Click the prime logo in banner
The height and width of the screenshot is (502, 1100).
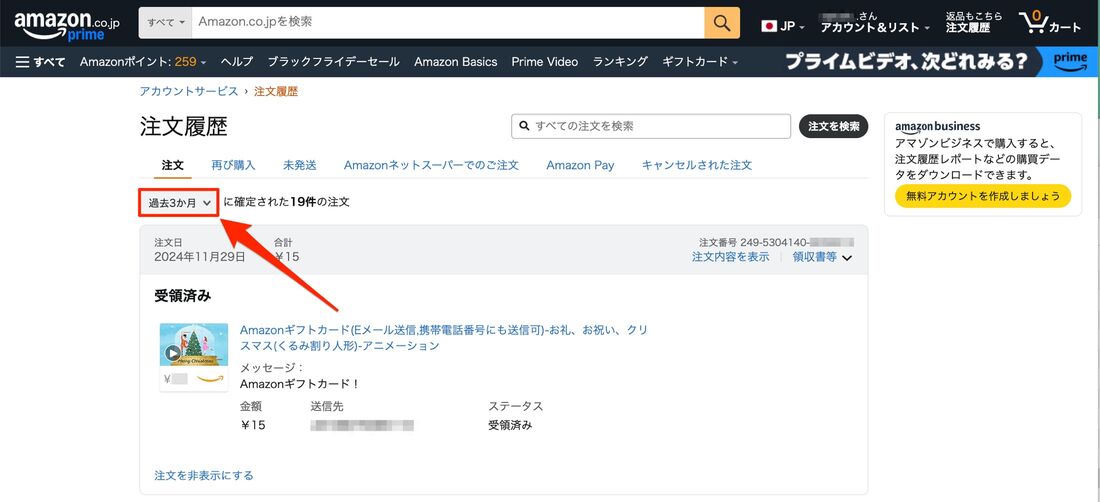[1069, 62]
